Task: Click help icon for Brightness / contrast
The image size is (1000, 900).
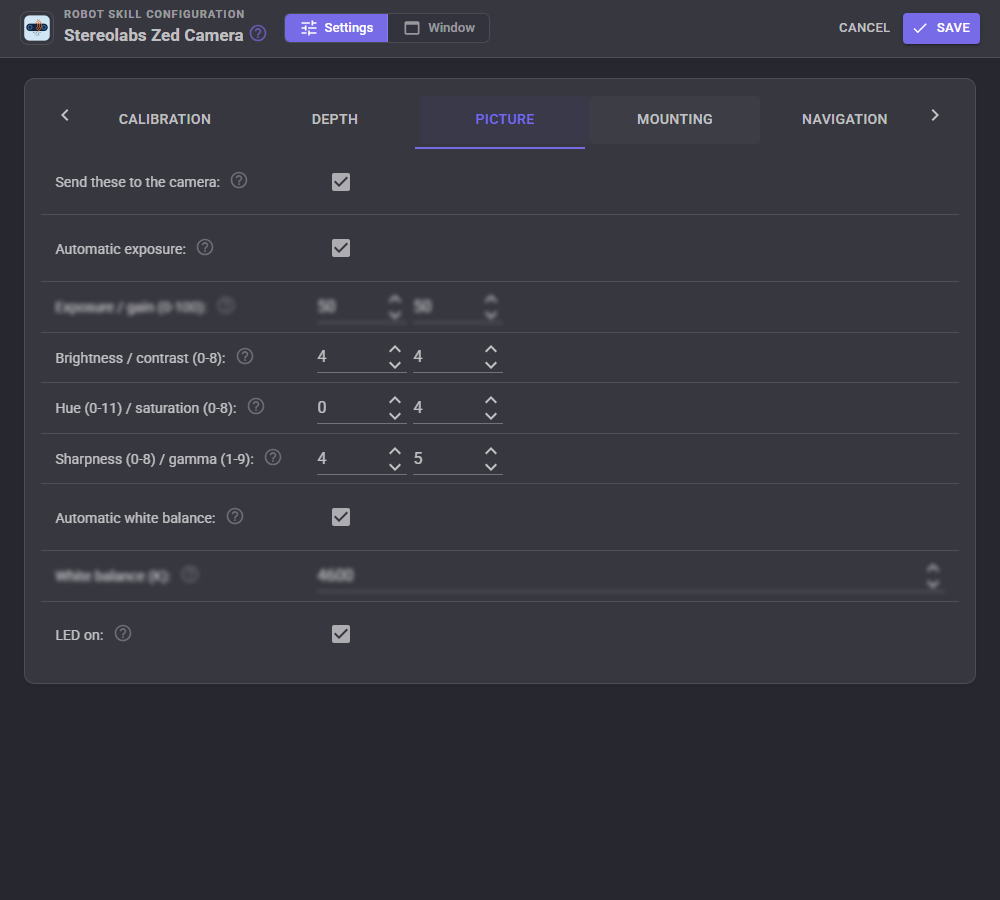Action: pos(245,357)
